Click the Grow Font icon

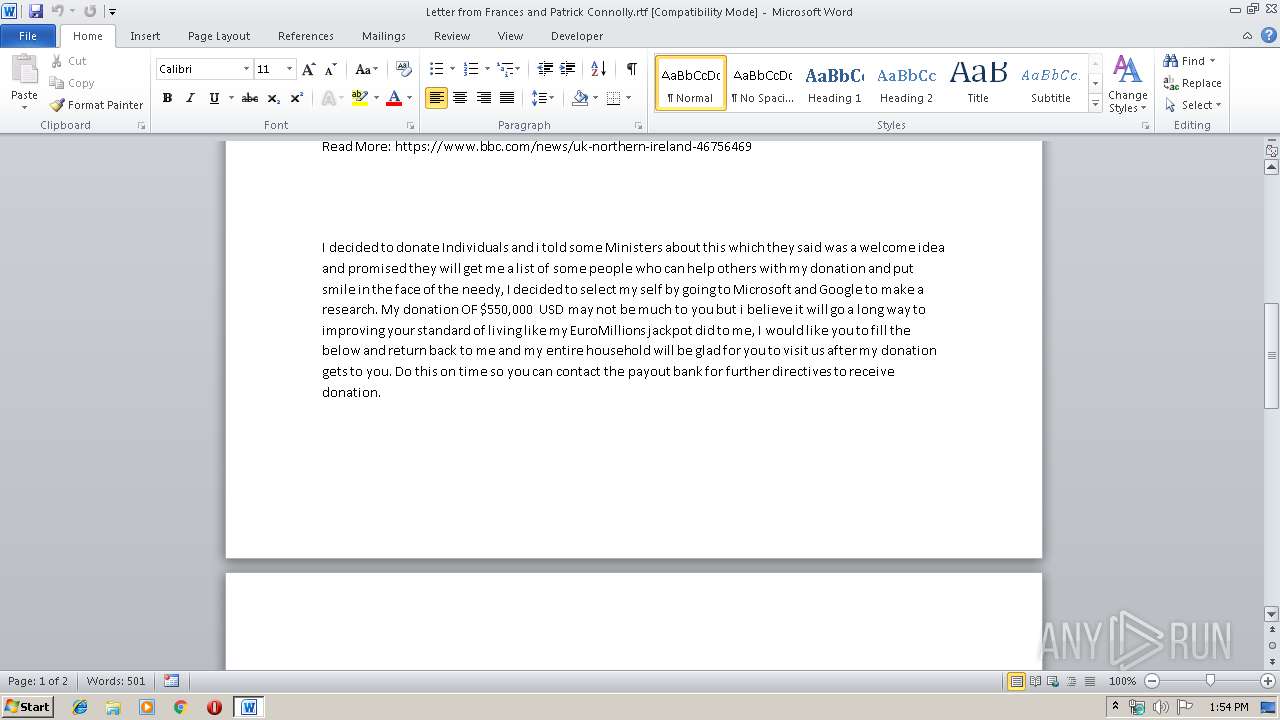pyautogui.click(x=309, y=69)
